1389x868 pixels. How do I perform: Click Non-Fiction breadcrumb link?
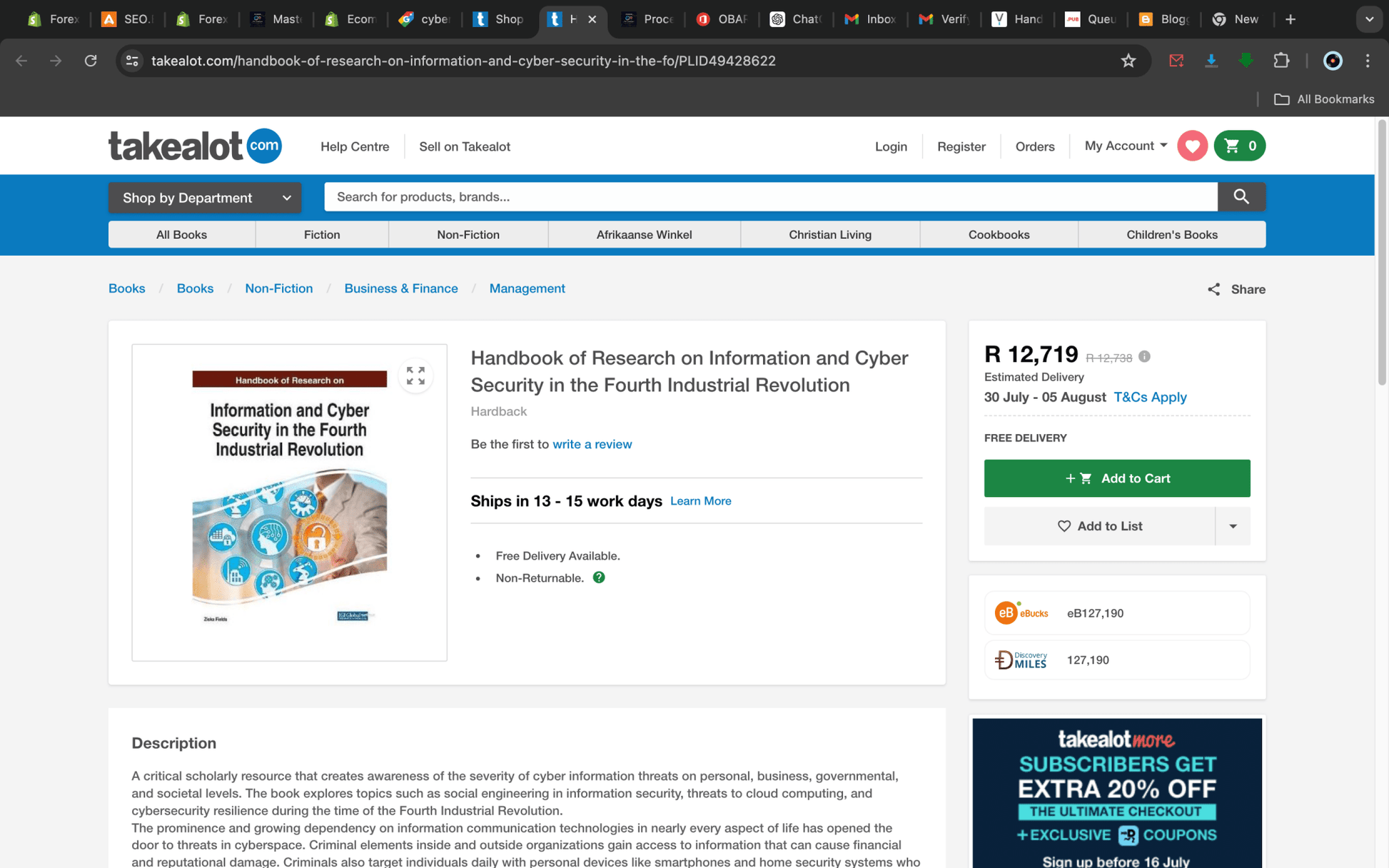(x=278, y=288)
